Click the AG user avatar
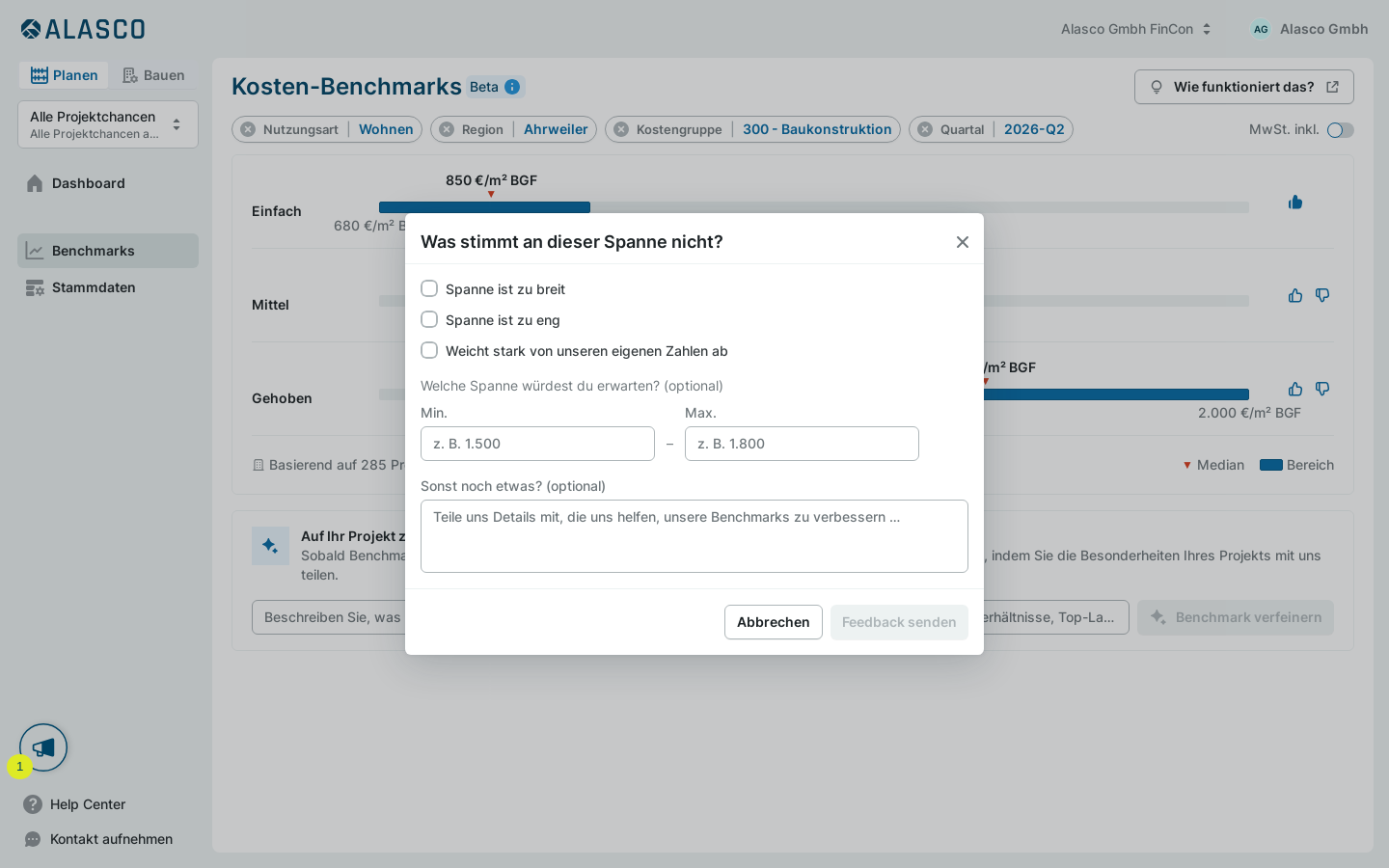Screen dimensions: 1389x868 pos(1261,29)
